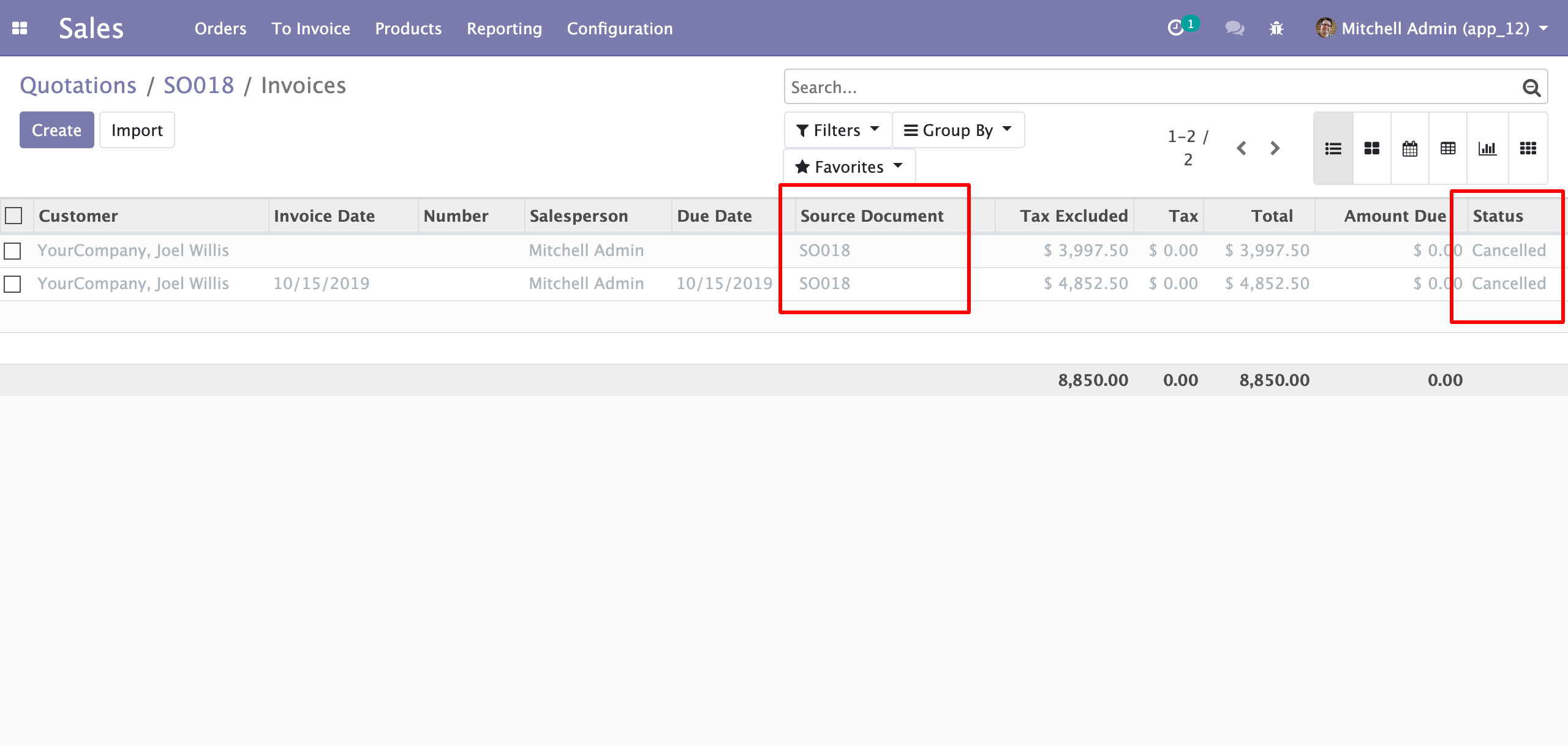Switch to graph bar chart view

click(x=1487, y=148)
